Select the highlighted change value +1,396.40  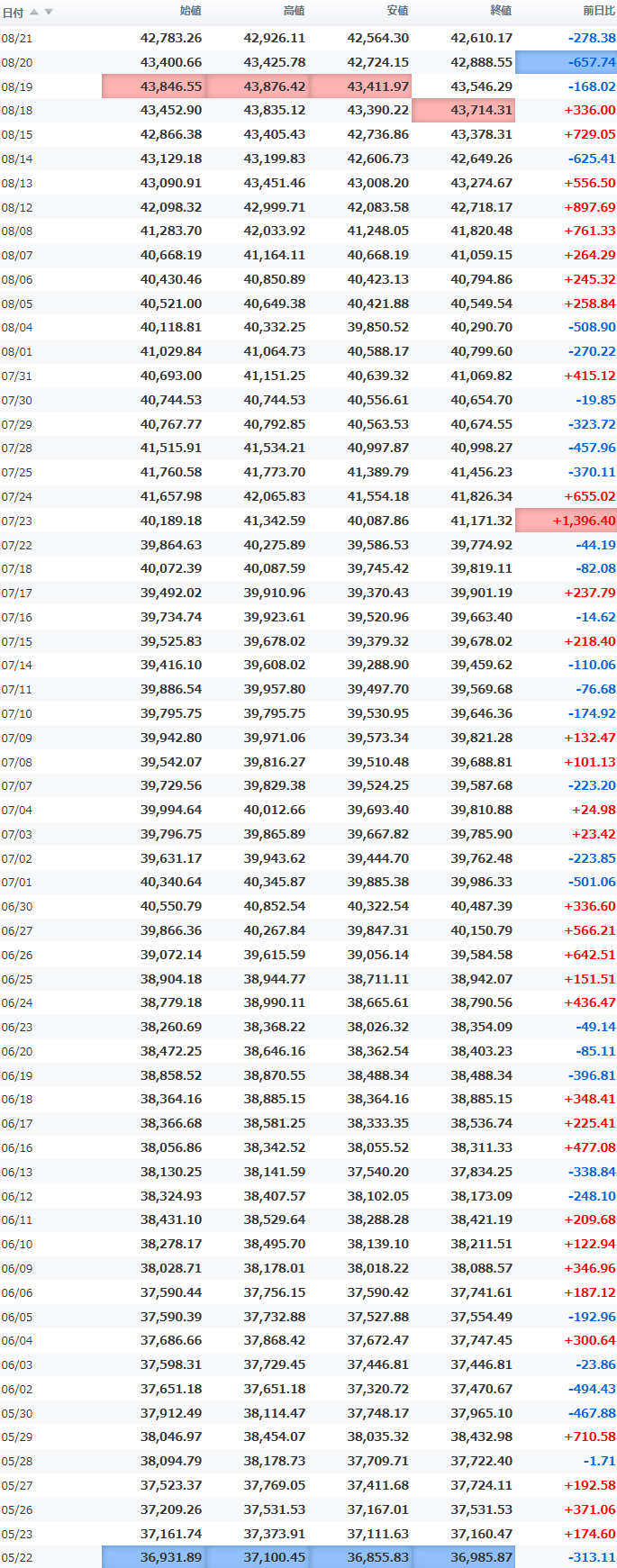(x=566, y=521)
